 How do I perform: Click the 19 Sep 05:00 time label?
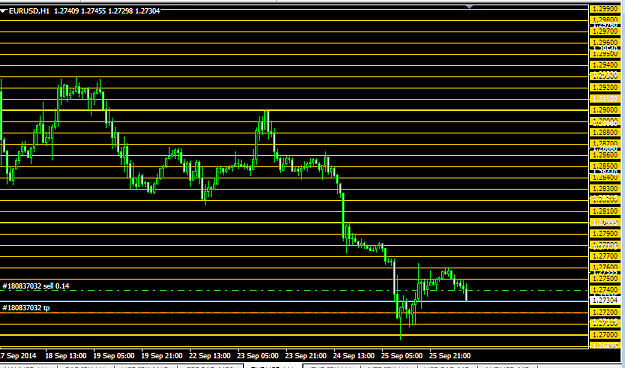(114, 356)
